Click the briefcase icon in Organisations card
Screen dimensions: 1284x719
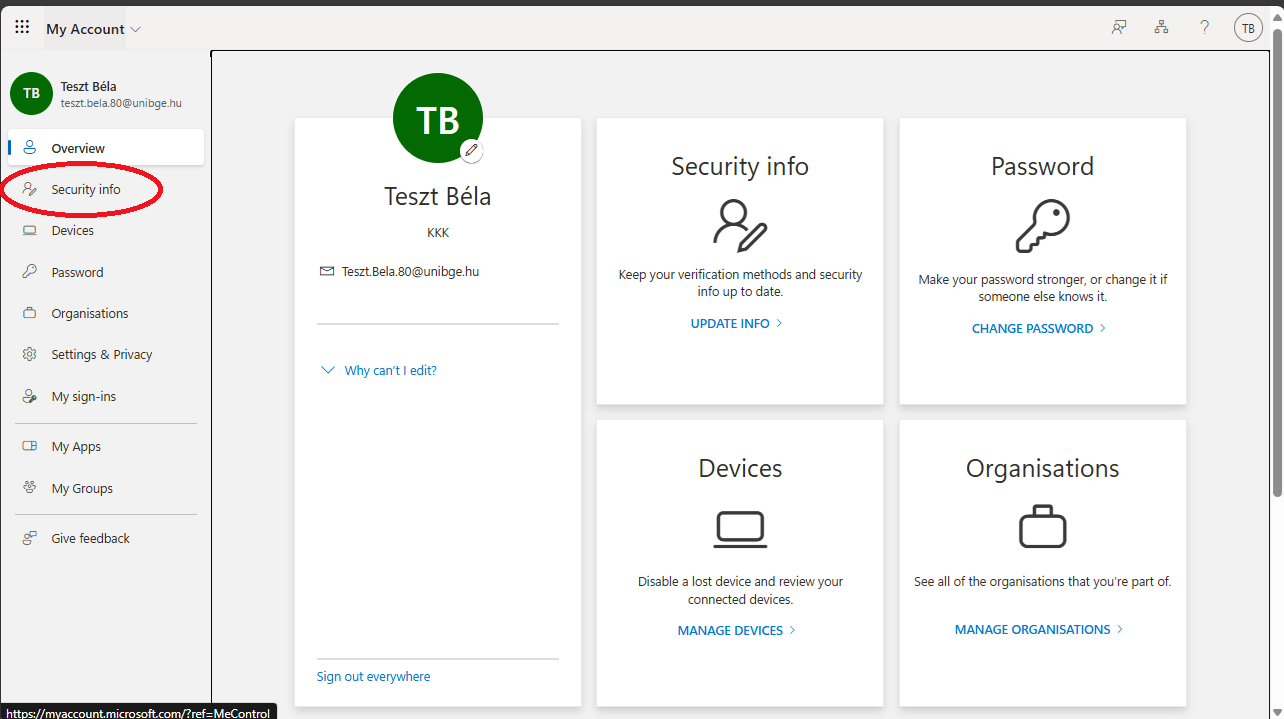[1042, 527]
